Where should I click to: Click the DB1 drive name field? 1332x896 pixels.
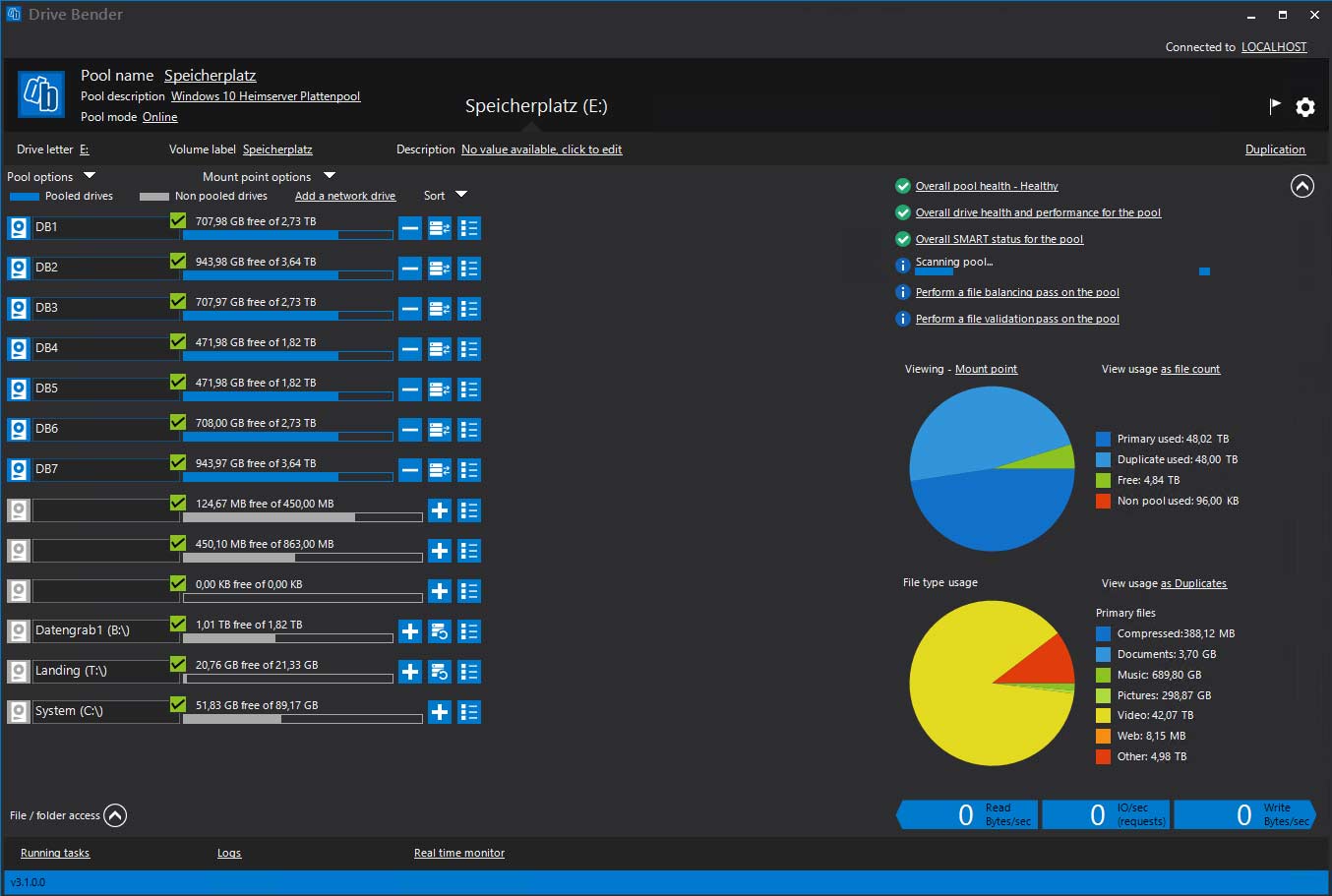[x=106, y=227]
